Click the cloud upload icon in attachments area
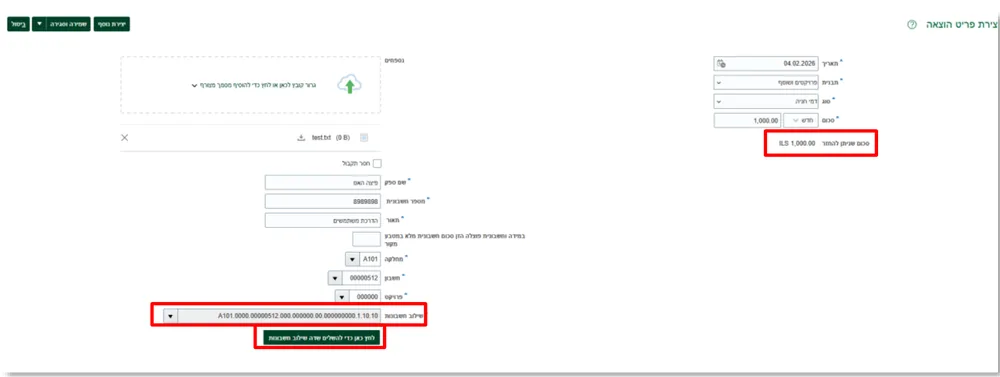This screenshot has height=377, width=1000. 349,84
